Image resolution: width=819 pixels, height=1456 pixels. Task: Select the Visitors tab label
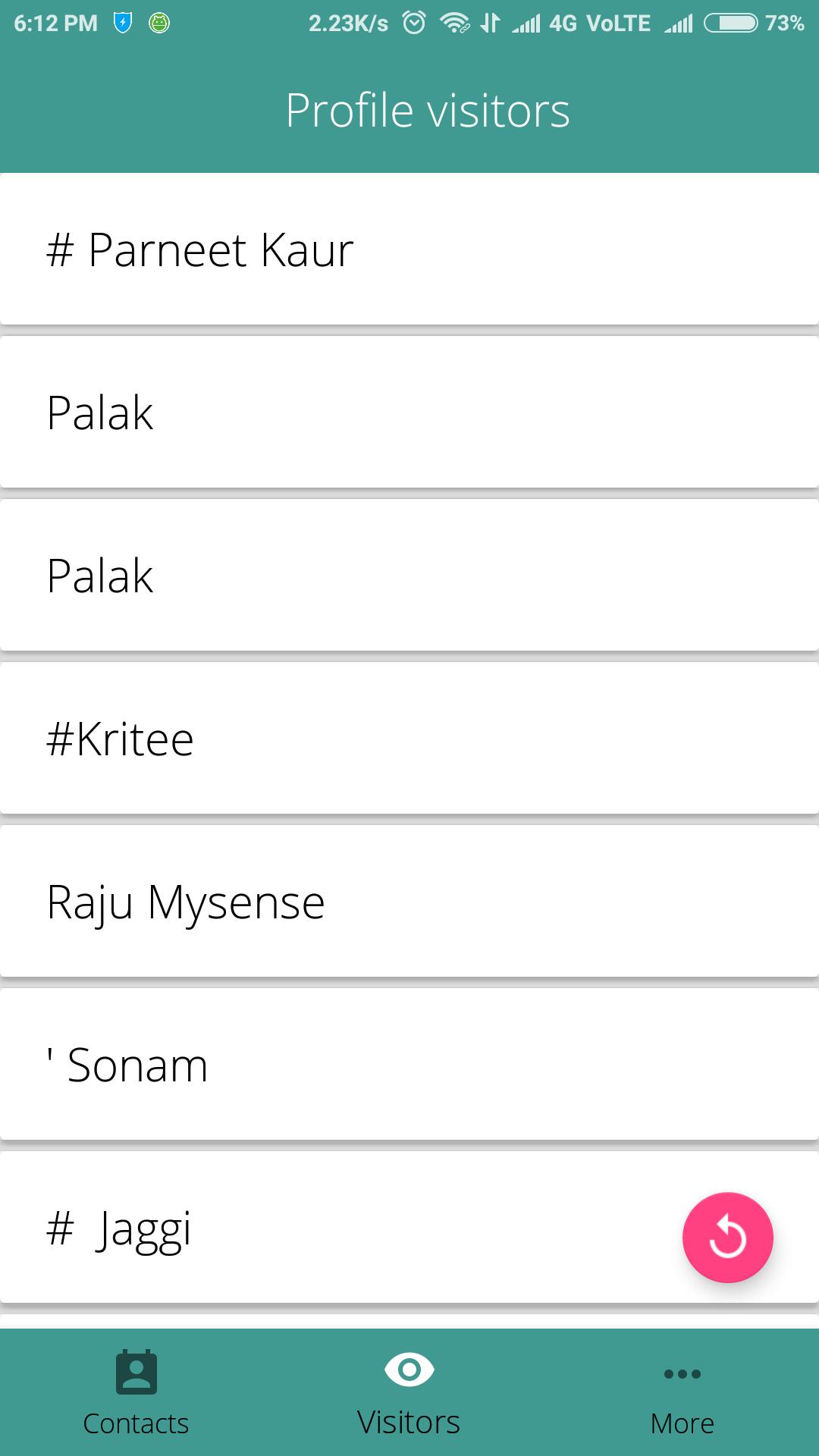[x=409, y=1423]
